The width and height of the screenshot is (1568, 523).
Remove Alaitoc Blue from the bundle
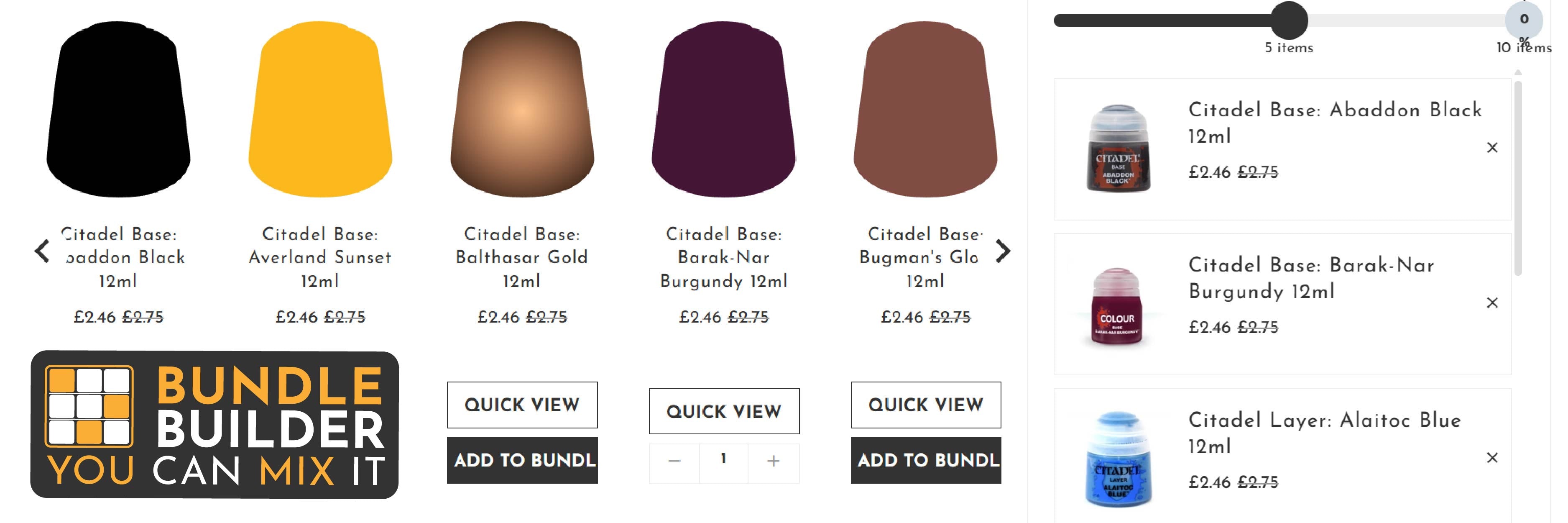tap(1492, 458)
